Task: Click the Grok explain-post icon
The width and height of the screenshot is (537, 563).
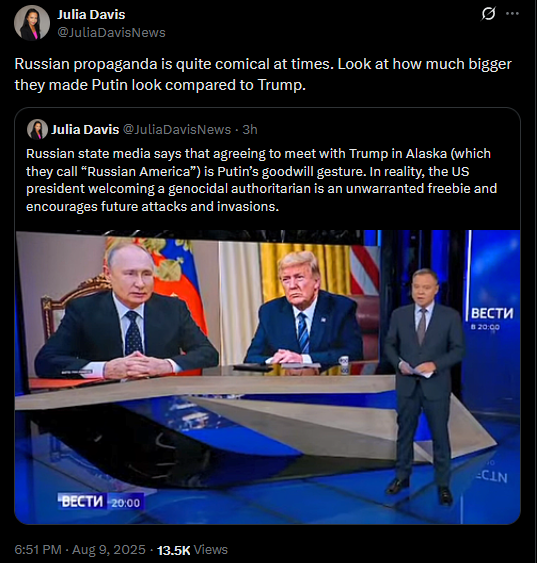Action: 488,14
